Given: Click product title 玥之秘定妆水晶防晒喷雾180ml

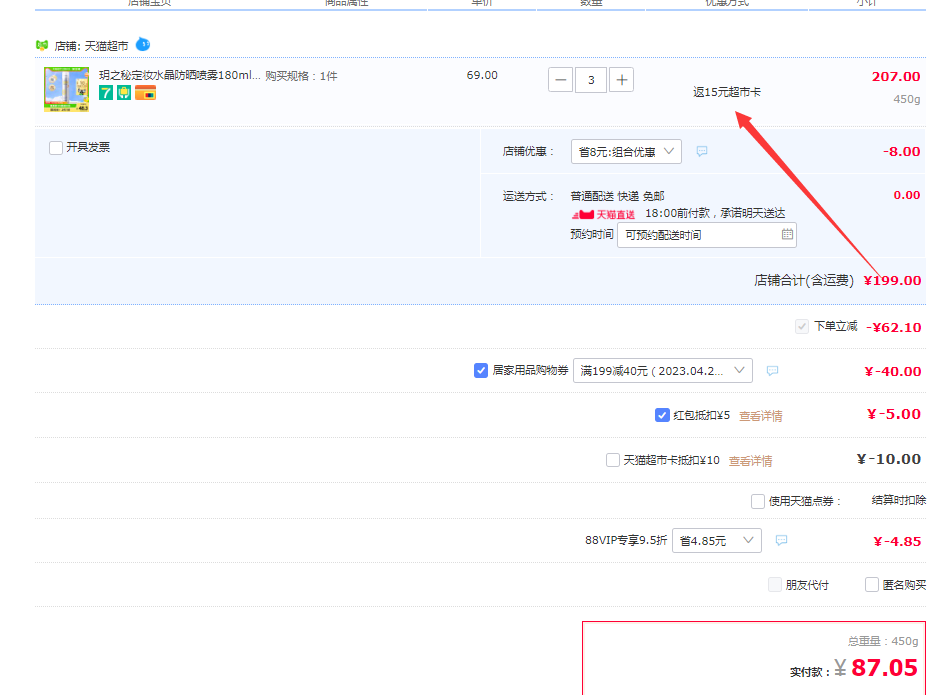Looking at the screenshot, I should (x=180, y=75).
